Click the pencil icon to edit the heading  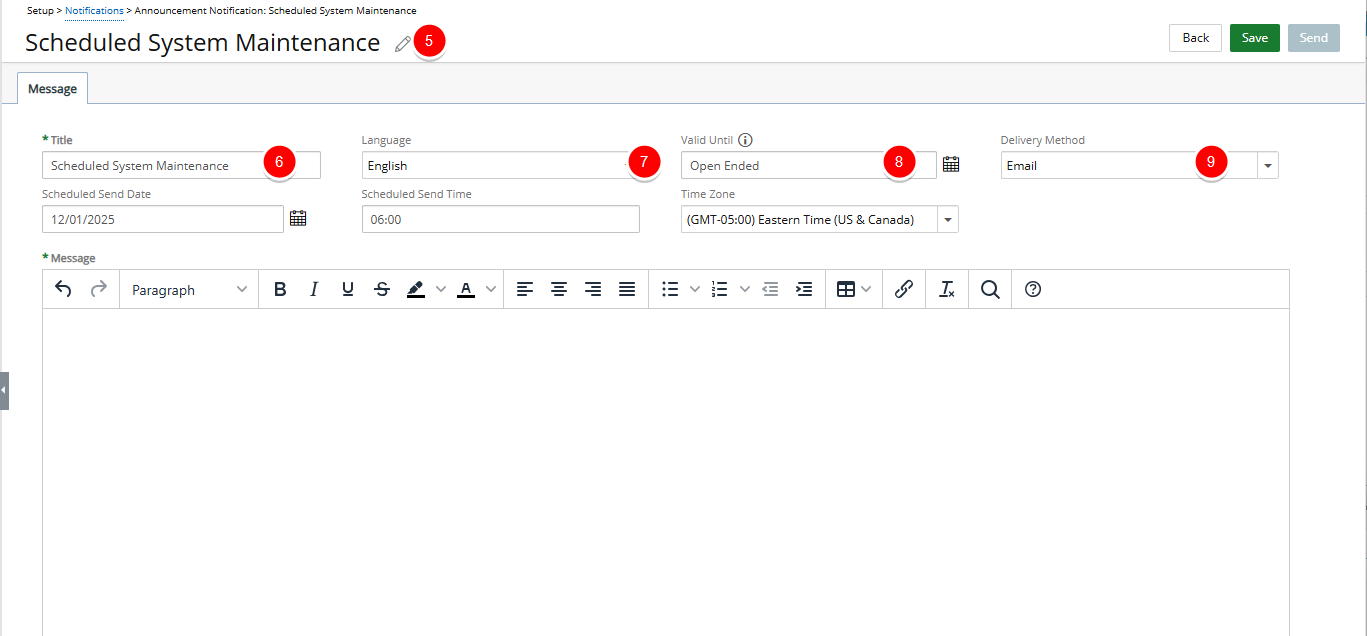click(x=402, y=44)
